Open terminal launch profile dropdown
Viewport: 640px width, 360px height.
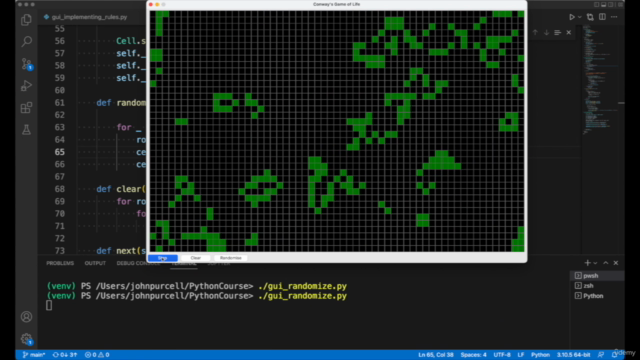[x=595, y=263]
